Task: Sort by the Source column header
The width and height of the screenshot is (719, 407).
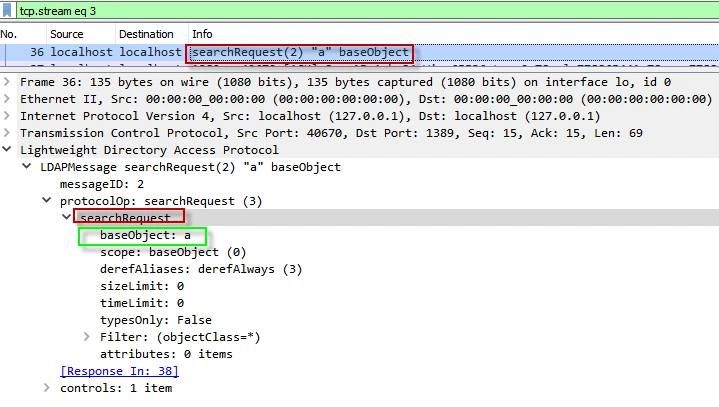Action: (x=67, y=34)
